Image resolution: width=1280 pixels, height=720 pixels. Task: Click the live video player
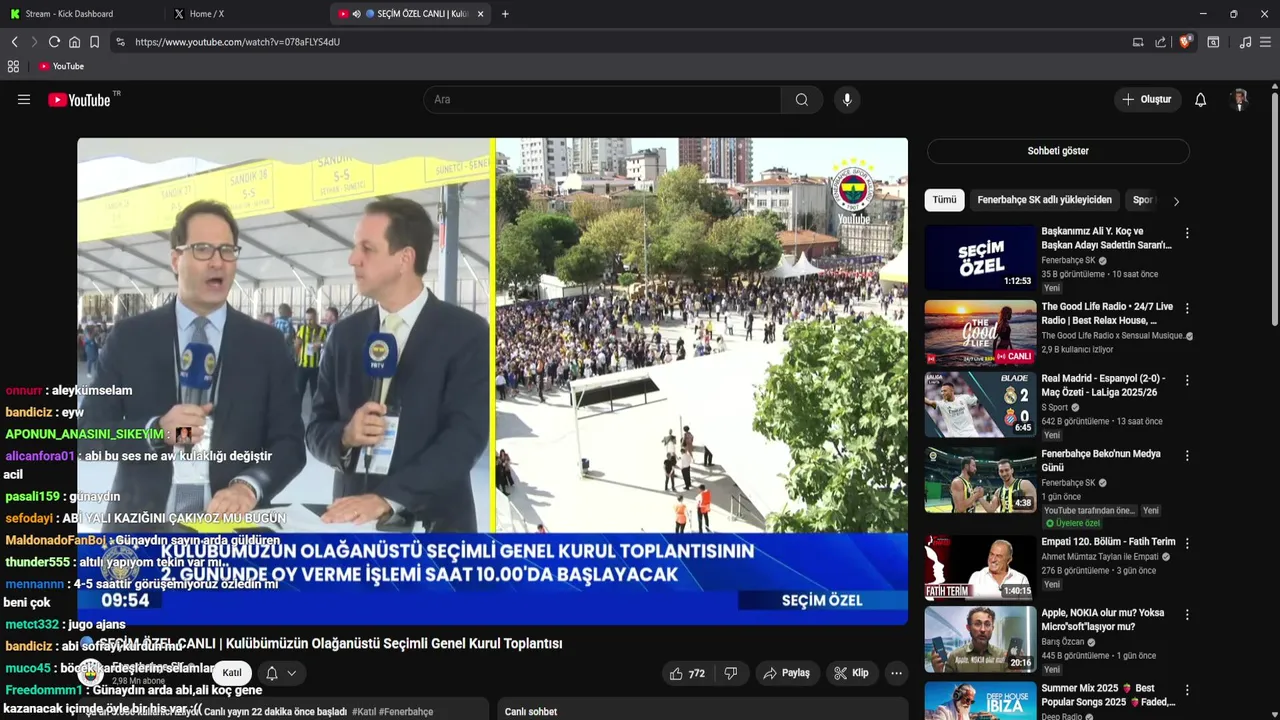point(493,380)
